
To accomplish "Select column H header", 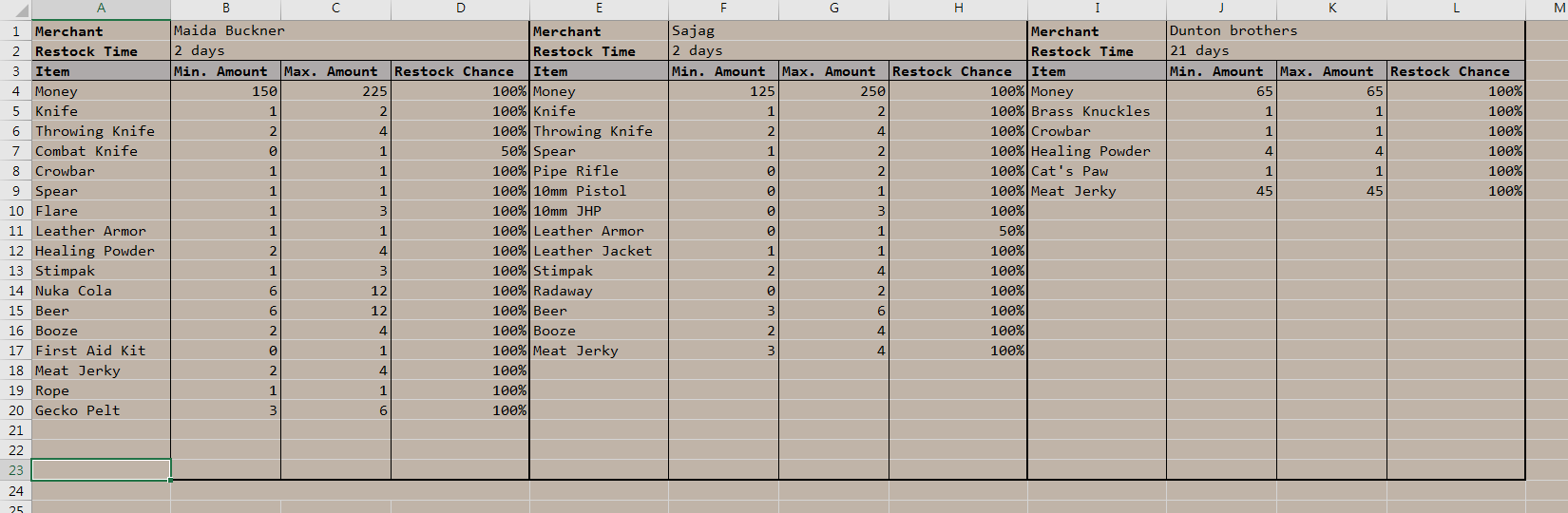I will pos(958,8).
